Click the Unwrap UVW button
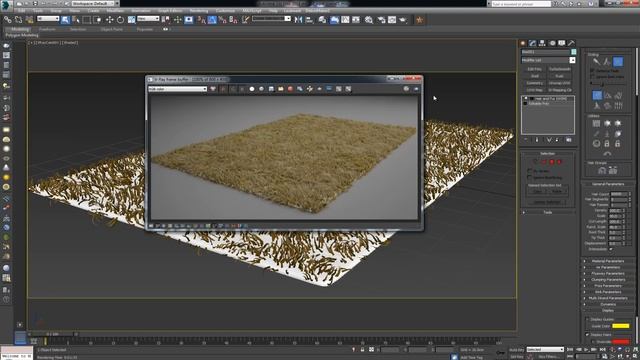The height and width of the screenshot is (360, 640). (x=560, y=83)
